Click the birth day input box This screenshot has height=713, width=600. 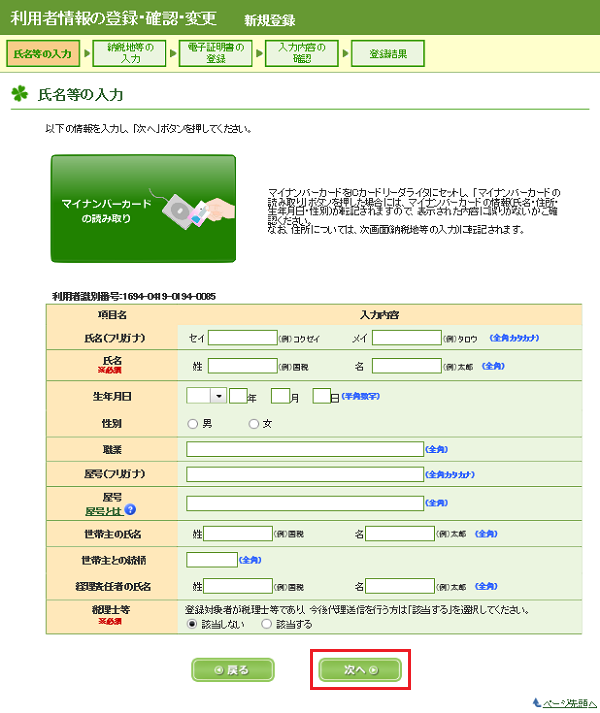pos(322,396)
